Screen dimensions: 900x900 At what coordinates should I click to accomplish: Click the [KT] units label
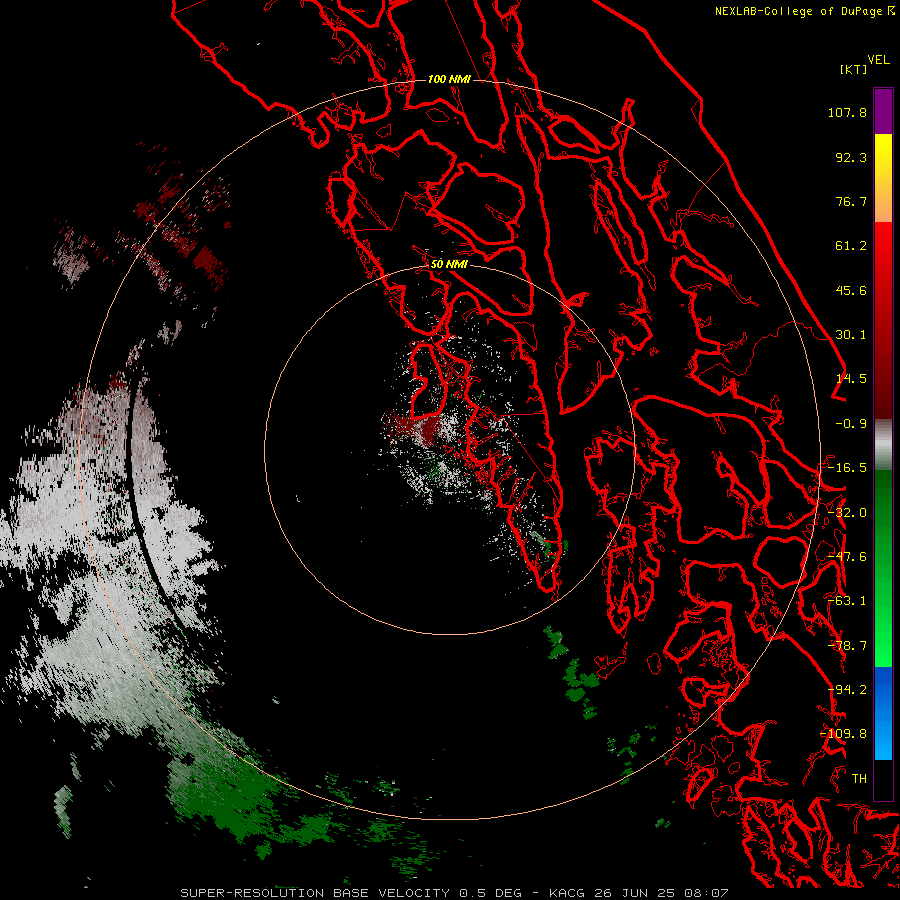854,69
